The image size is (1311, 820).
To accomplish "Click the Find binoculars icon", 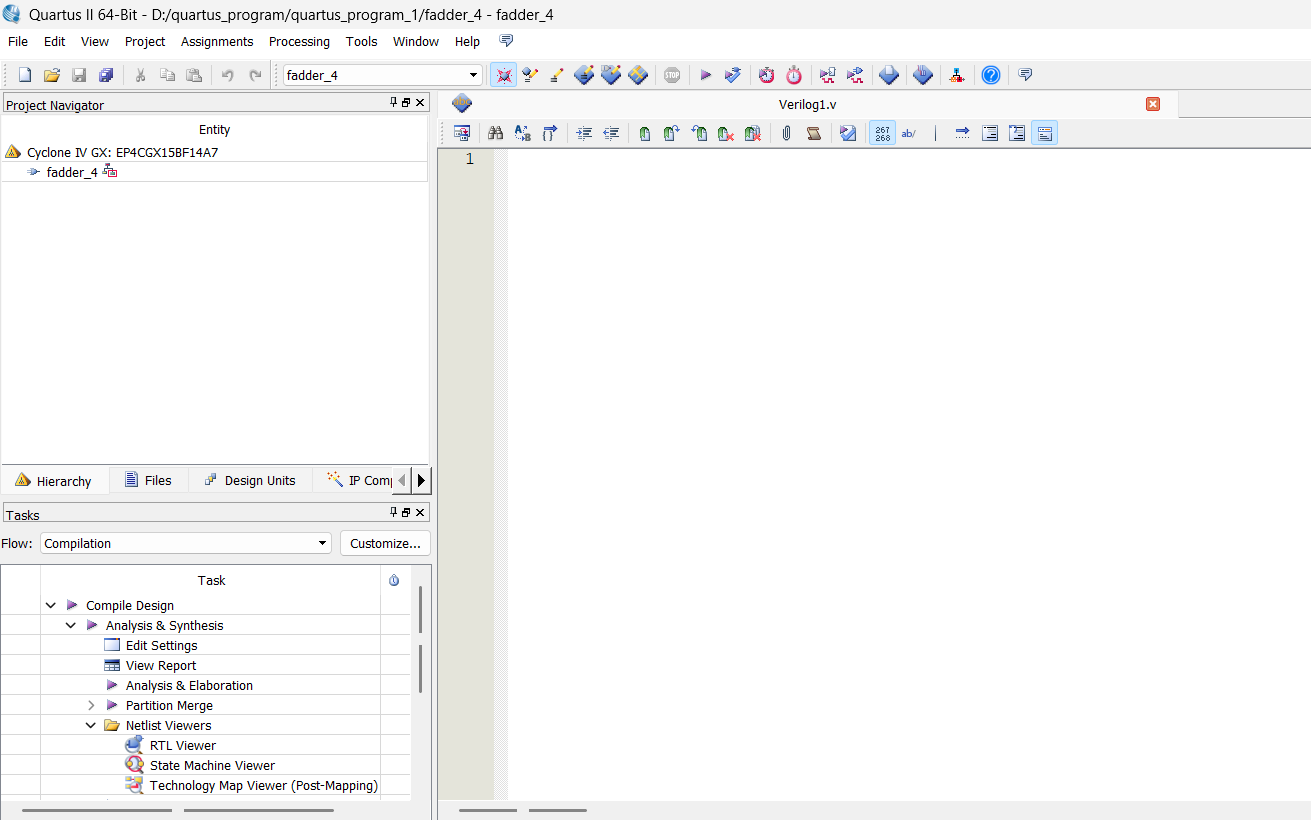I will pos(495,133).
